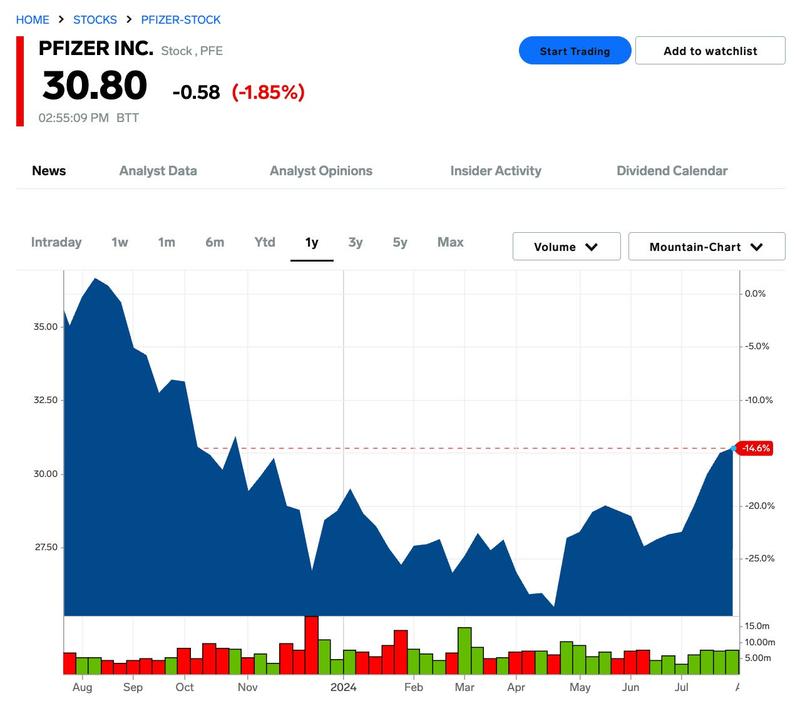Click the May month axis label

pyautogui.click(x=580, y=687)
